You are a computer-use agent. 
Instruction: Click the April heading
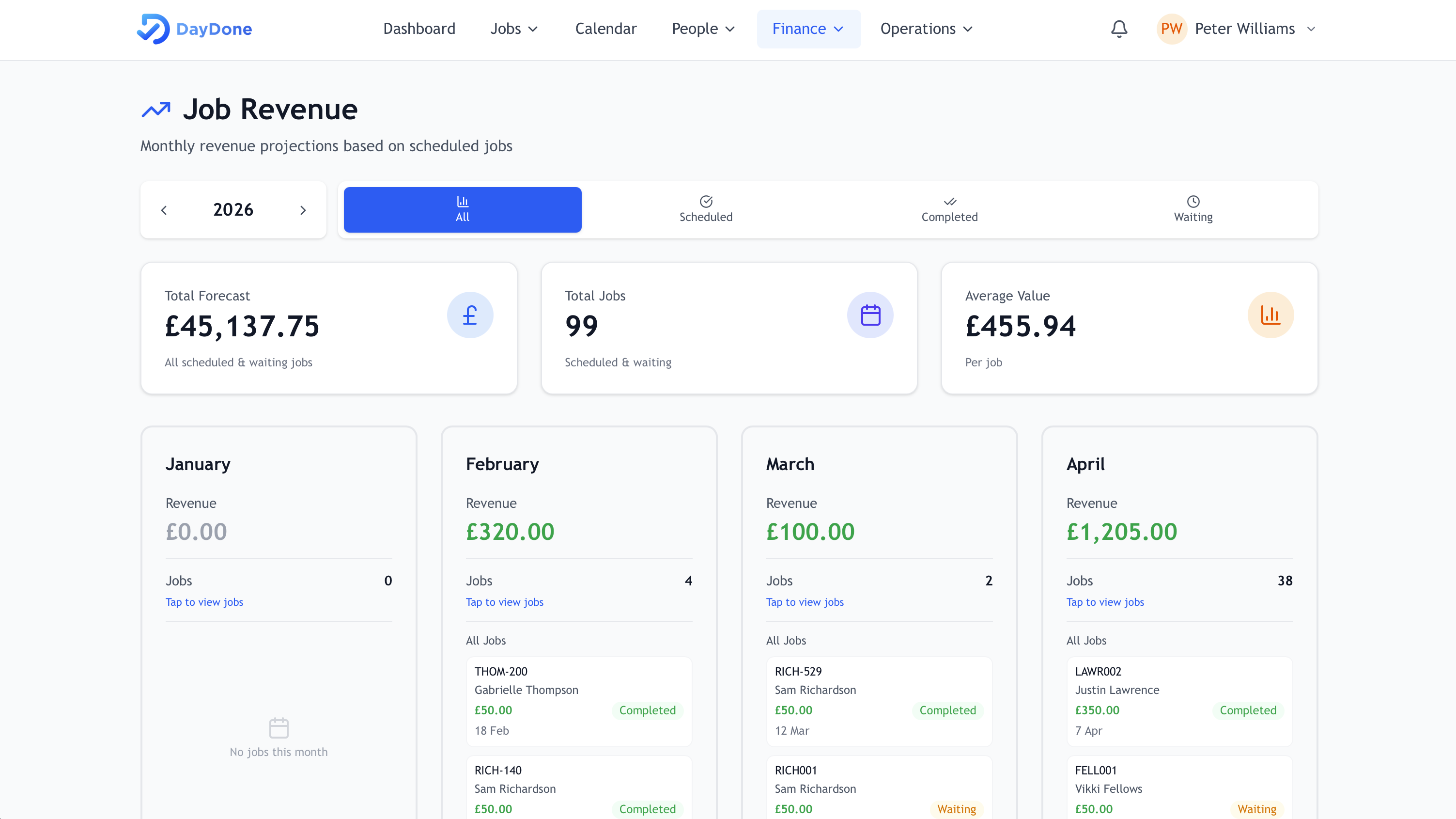[x=1085, y=464]
